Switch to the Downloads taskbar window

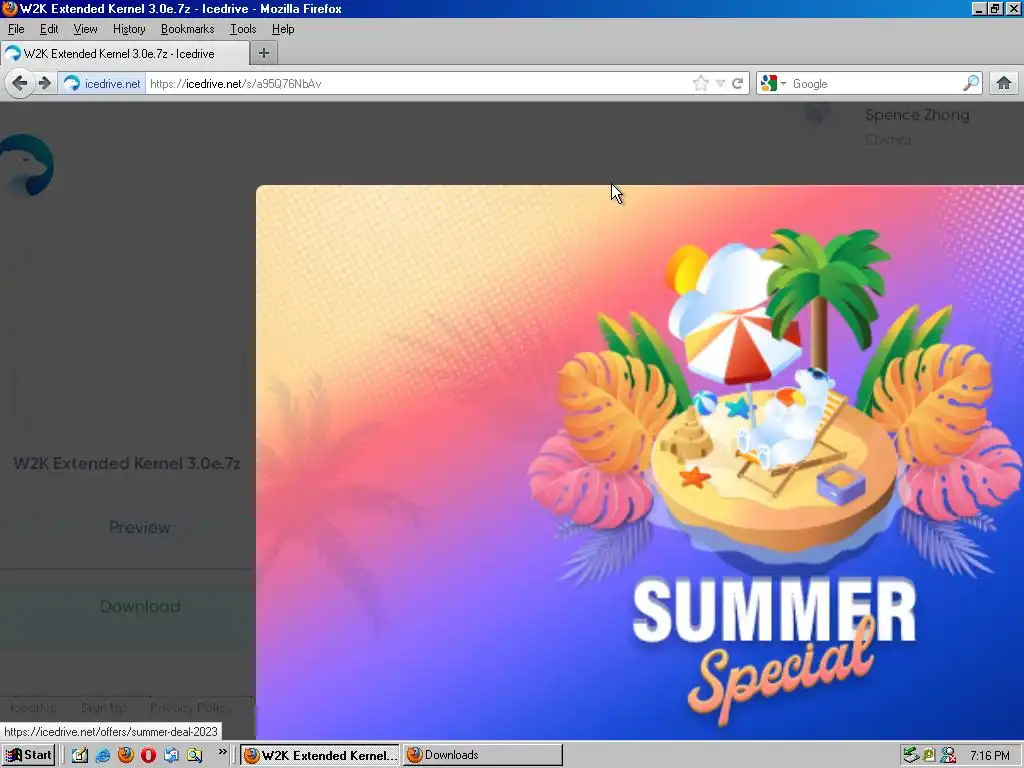(x=482, y=755)
